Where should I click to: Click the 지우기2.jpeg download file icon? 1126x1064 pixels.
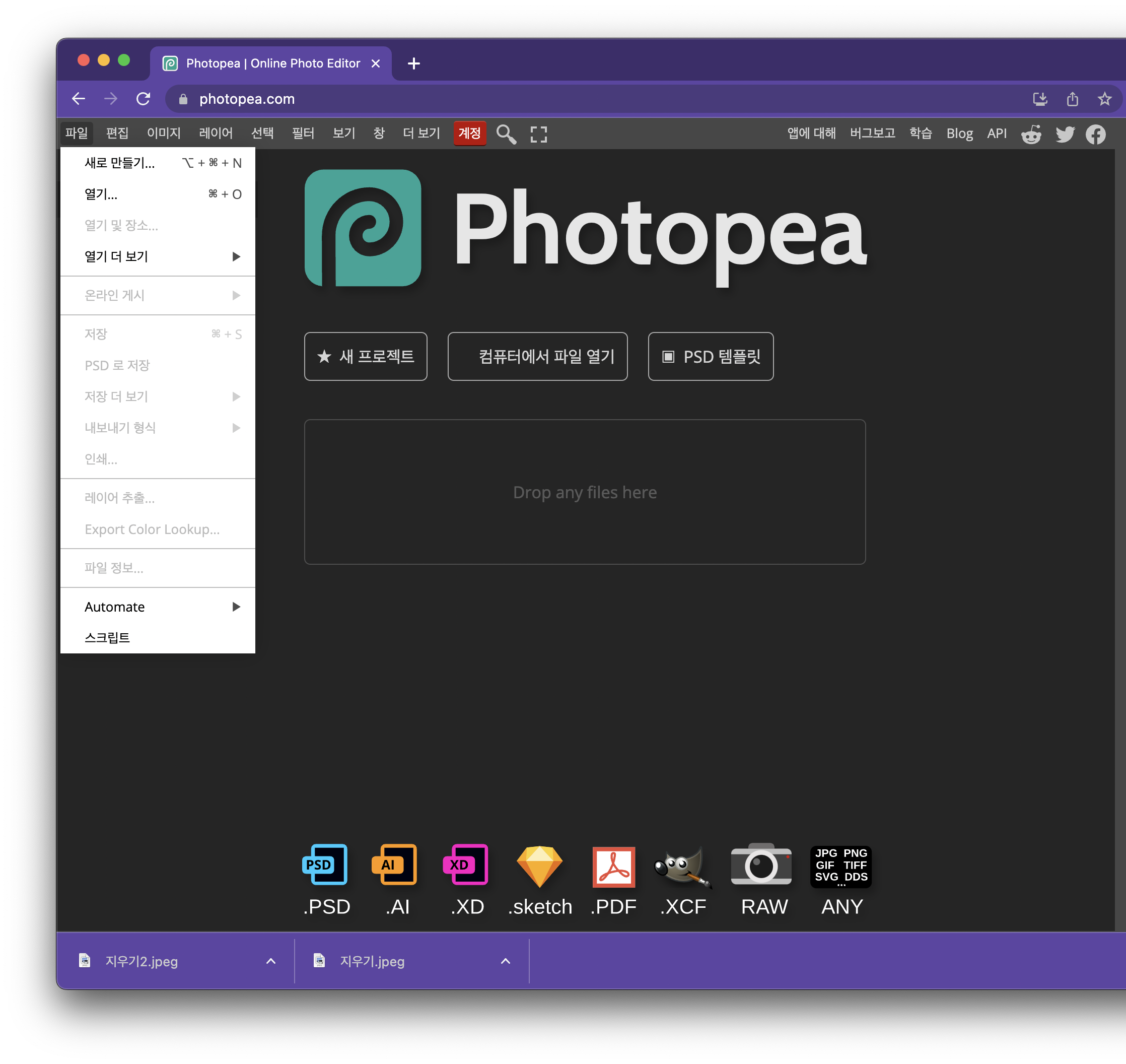(x=85, y=960)
